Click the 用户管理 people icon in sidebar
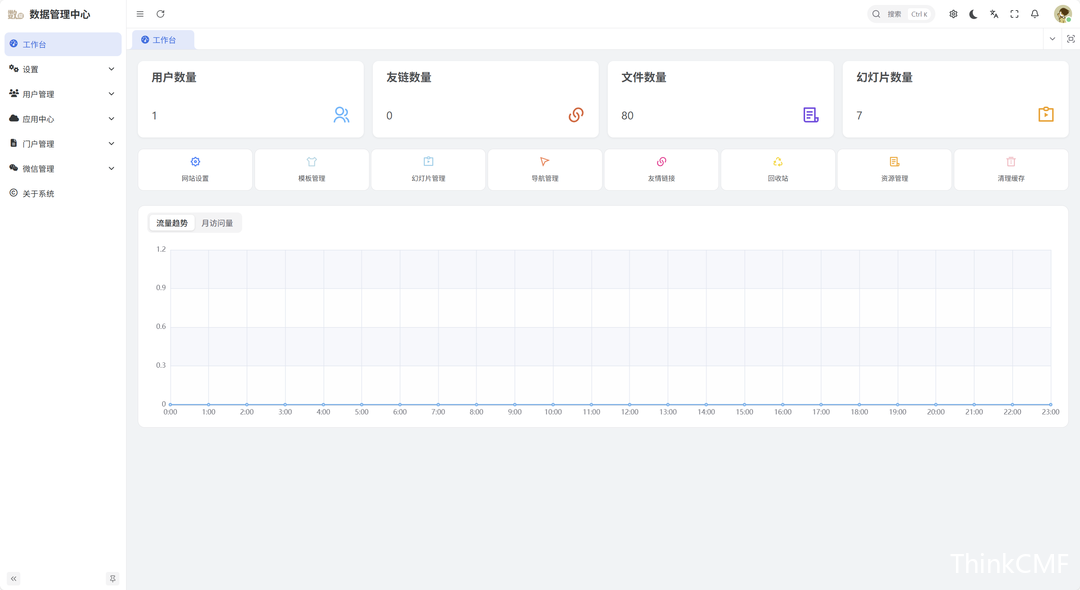Screen dimensions: 1080x590 [14, 94]
